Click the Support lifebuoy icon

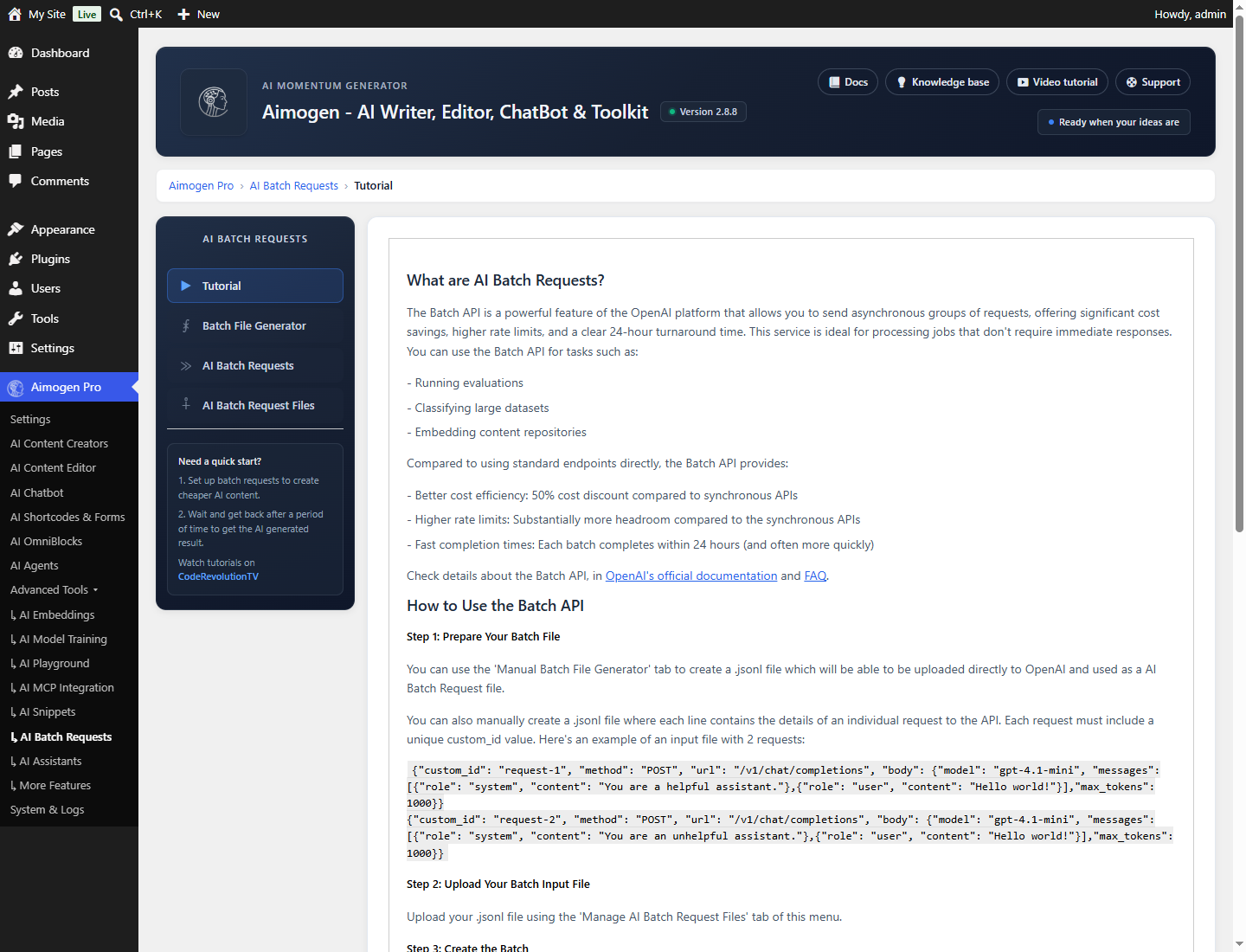tap(1132, 82)
